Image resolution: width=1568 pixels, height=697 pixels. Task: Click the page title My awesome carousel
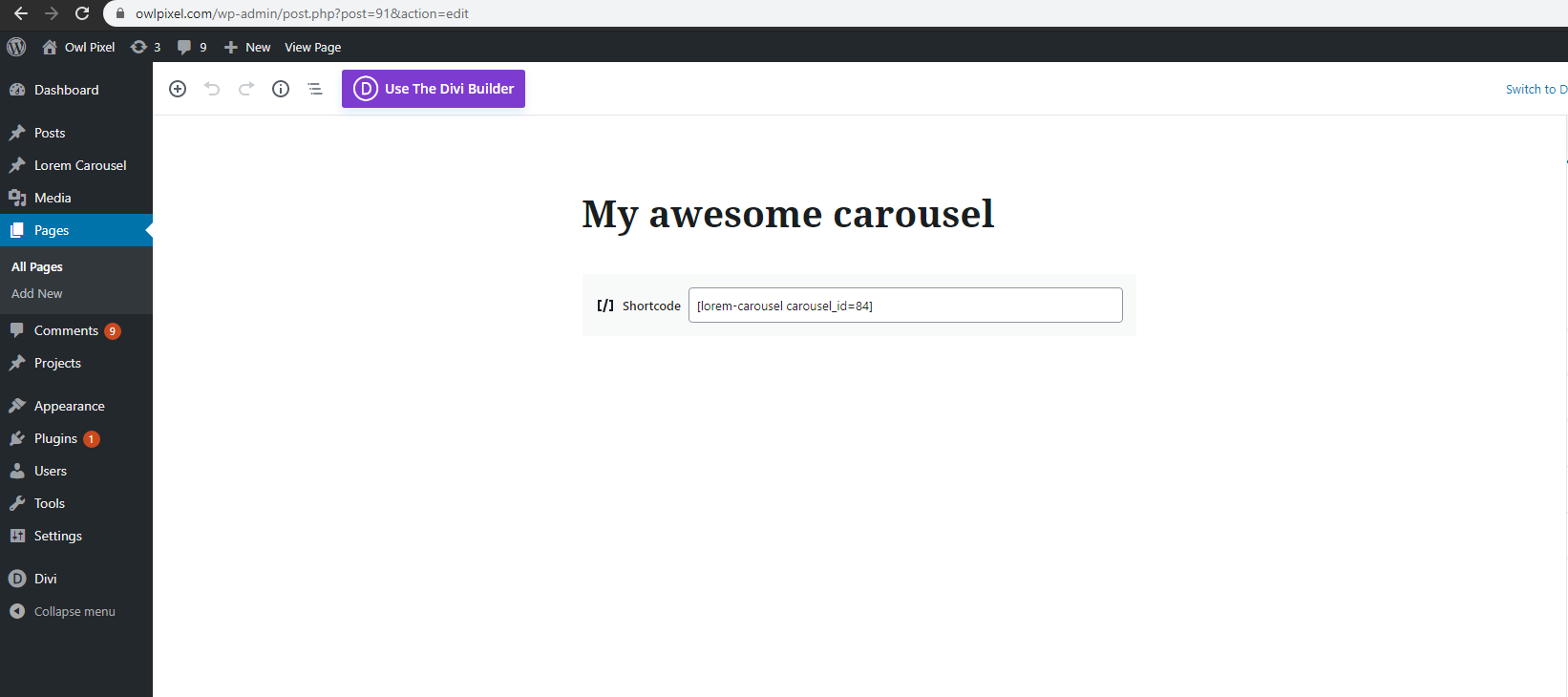(x=788, y=214)
